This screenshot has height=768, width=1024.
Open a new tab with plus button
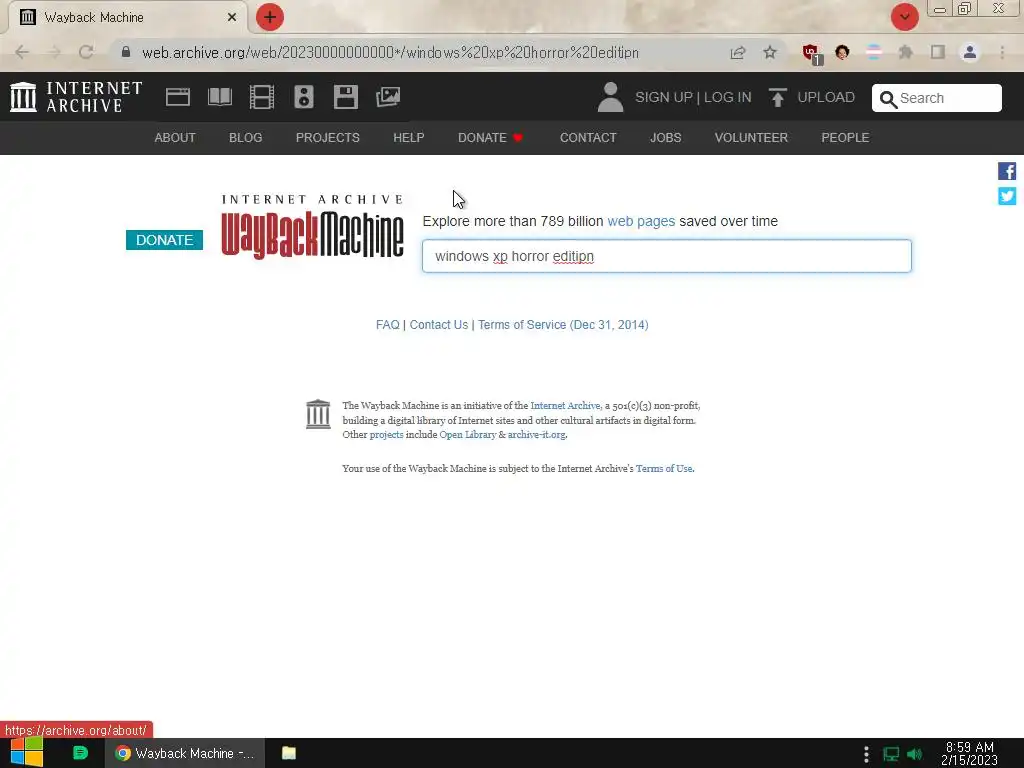point(270,17)
